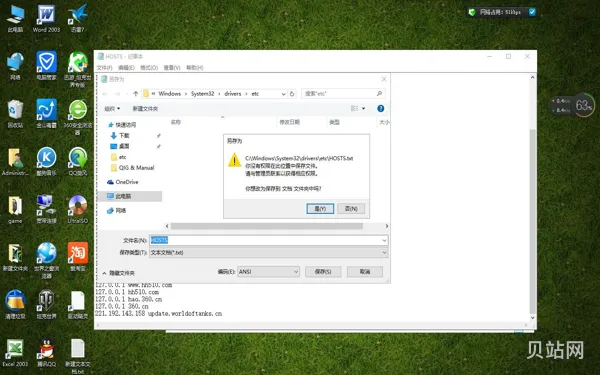
Task: Open the 网络 desktop icon
Action: 15,66
